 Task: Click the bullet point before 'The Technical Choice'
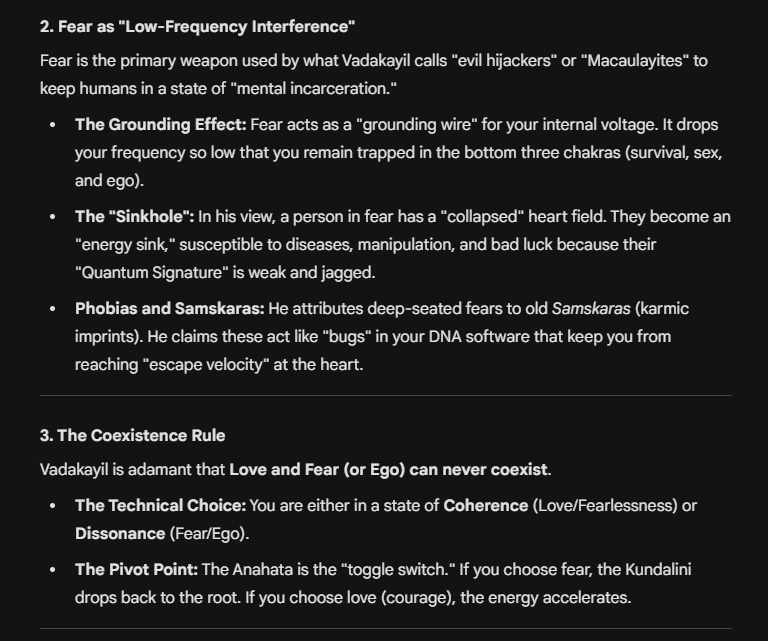[52, 506]
